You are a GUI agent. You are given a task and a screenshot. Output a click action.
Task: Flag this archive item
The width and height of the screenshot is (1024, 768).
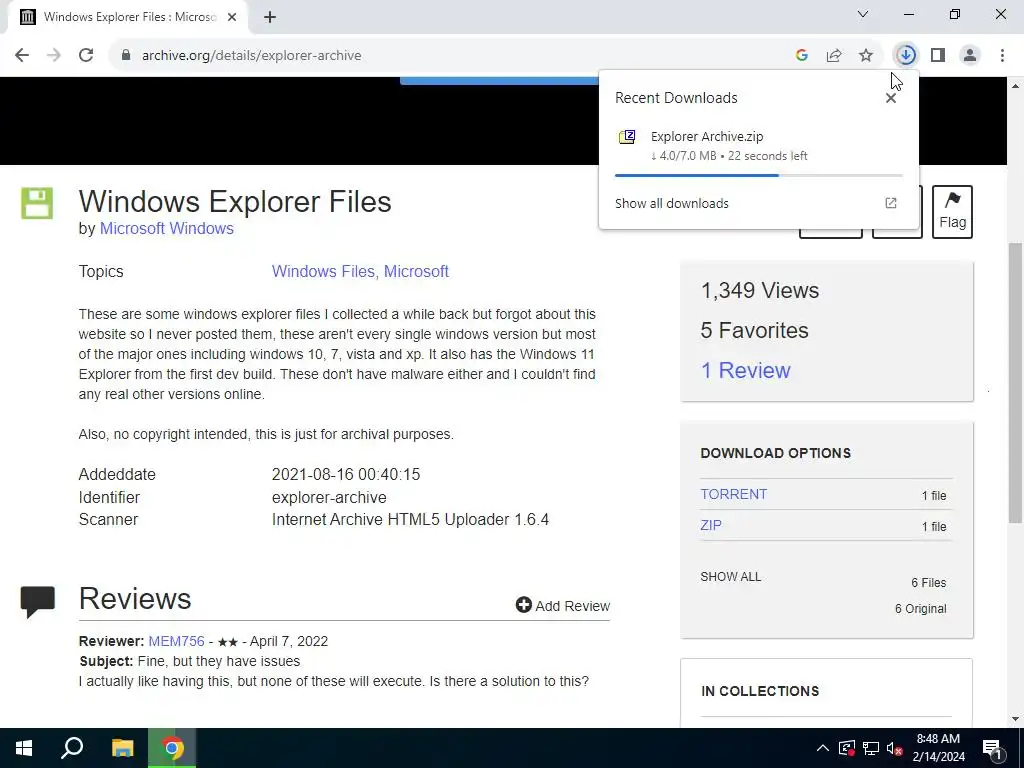click(x=952, y=212)
